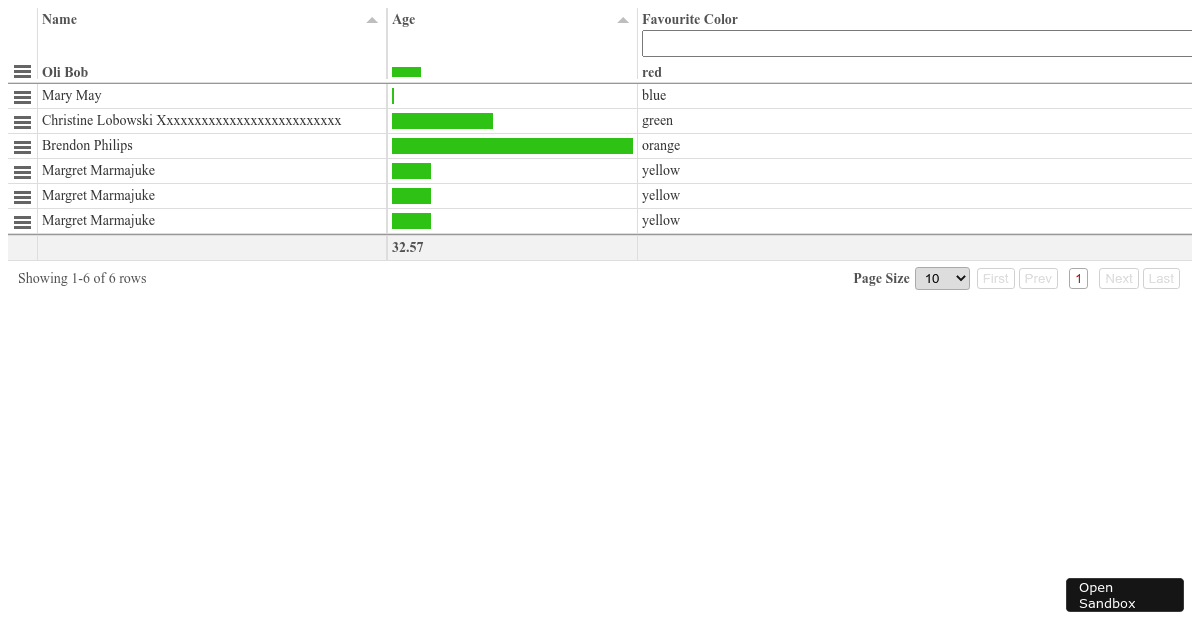Viewport: 1200px width, 630px height.
Task: Open Sandbox via the black button
Action: tap(1125, 595)
